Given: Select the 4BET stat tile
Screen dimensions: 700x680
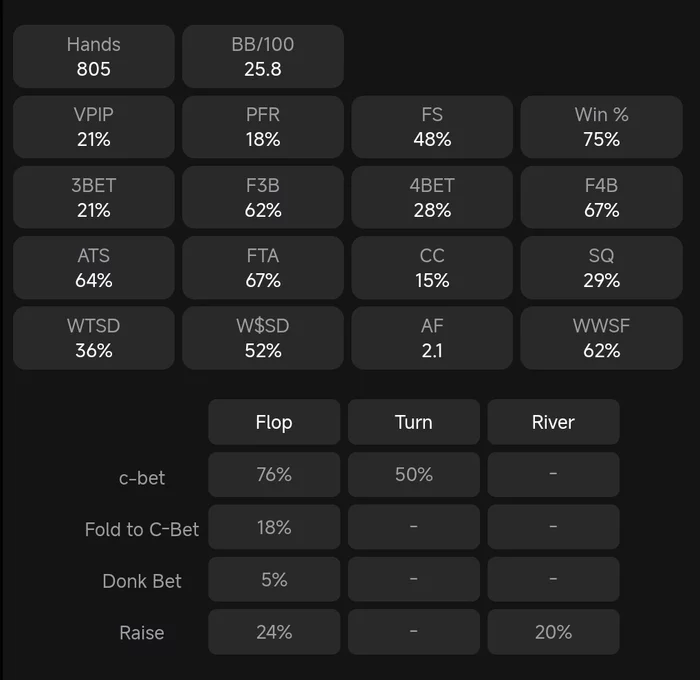Looking at the screenshot, I should (x=432, y=198).
